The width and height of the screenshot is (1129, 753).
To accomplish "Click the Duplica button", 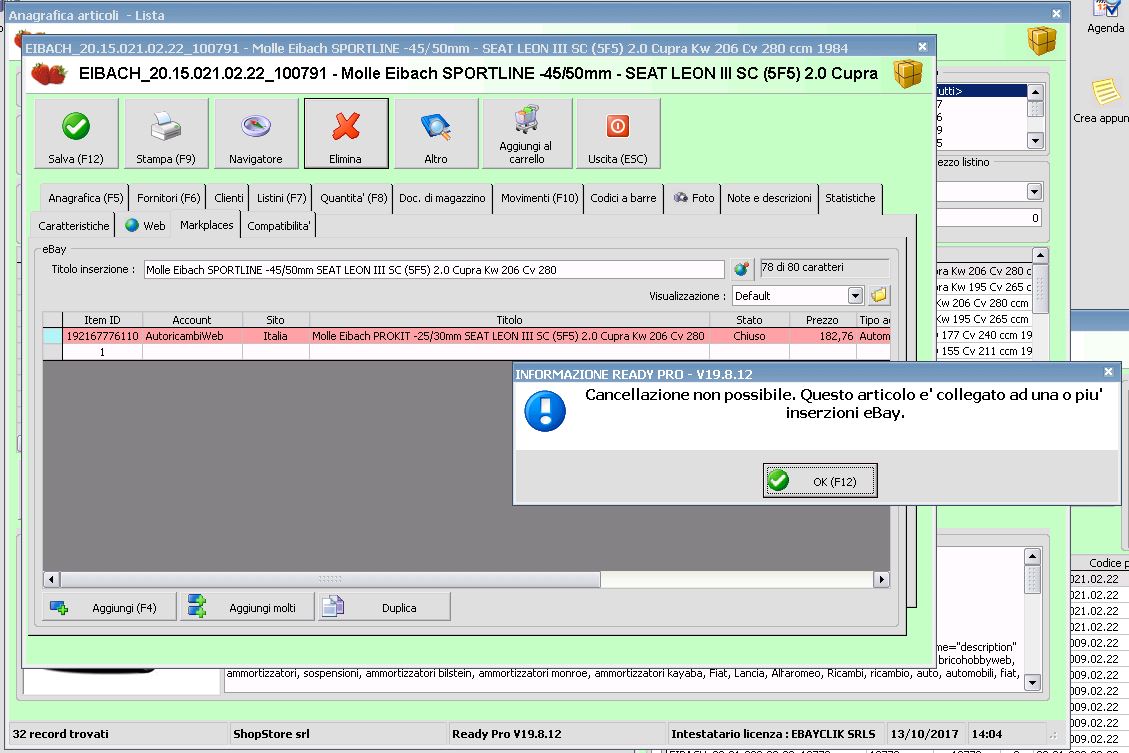I will (x=384, y=607).
